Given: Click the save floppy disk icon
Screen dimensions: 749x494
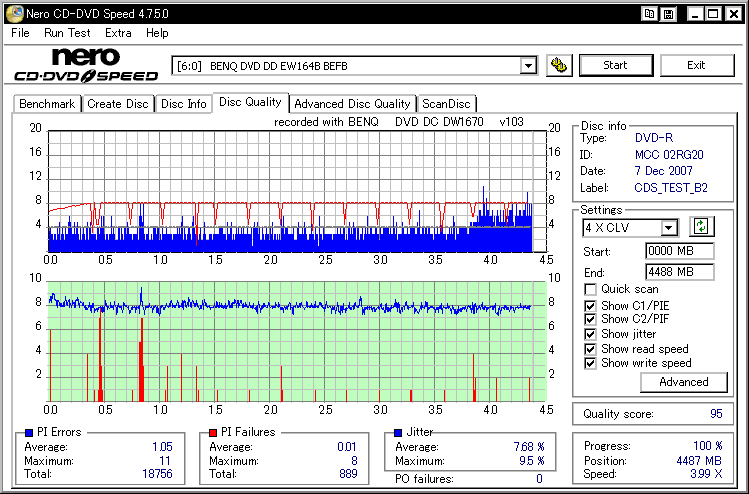Looking at the screenshot, I should [667, 13].
